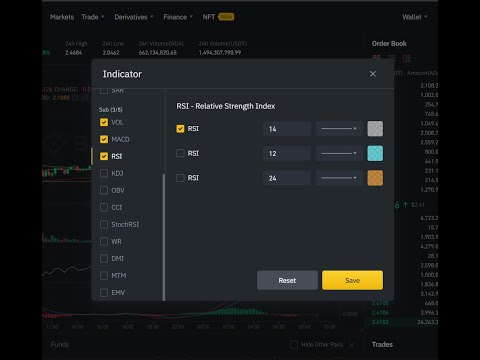Pick the gray color swatch for RSI 14
Viewport: 480px width, 360px height.
click(x=375, y=129)
